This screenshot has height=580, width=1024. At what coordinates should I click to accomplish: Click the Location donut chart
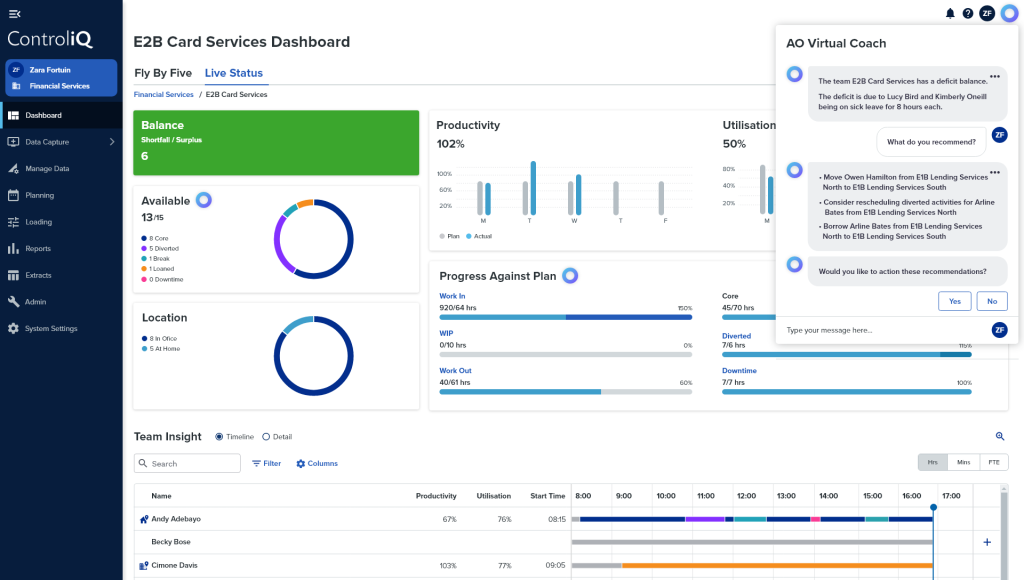[313, 356]
